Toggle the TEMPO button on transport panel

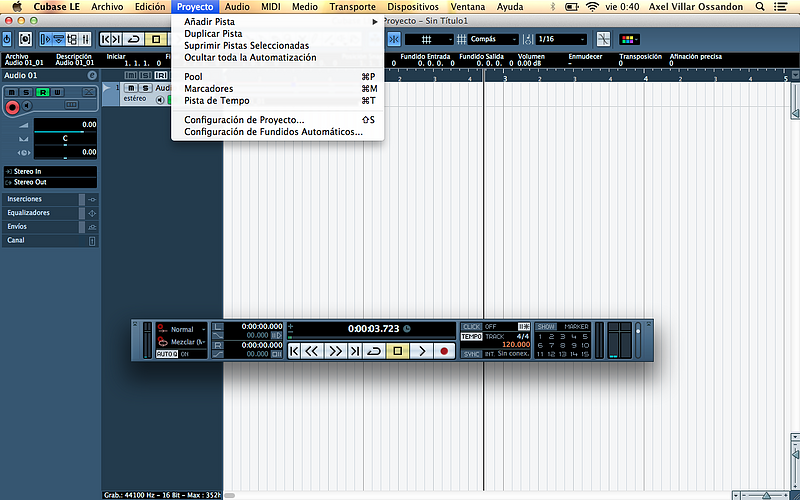click(x=471, y=337)
